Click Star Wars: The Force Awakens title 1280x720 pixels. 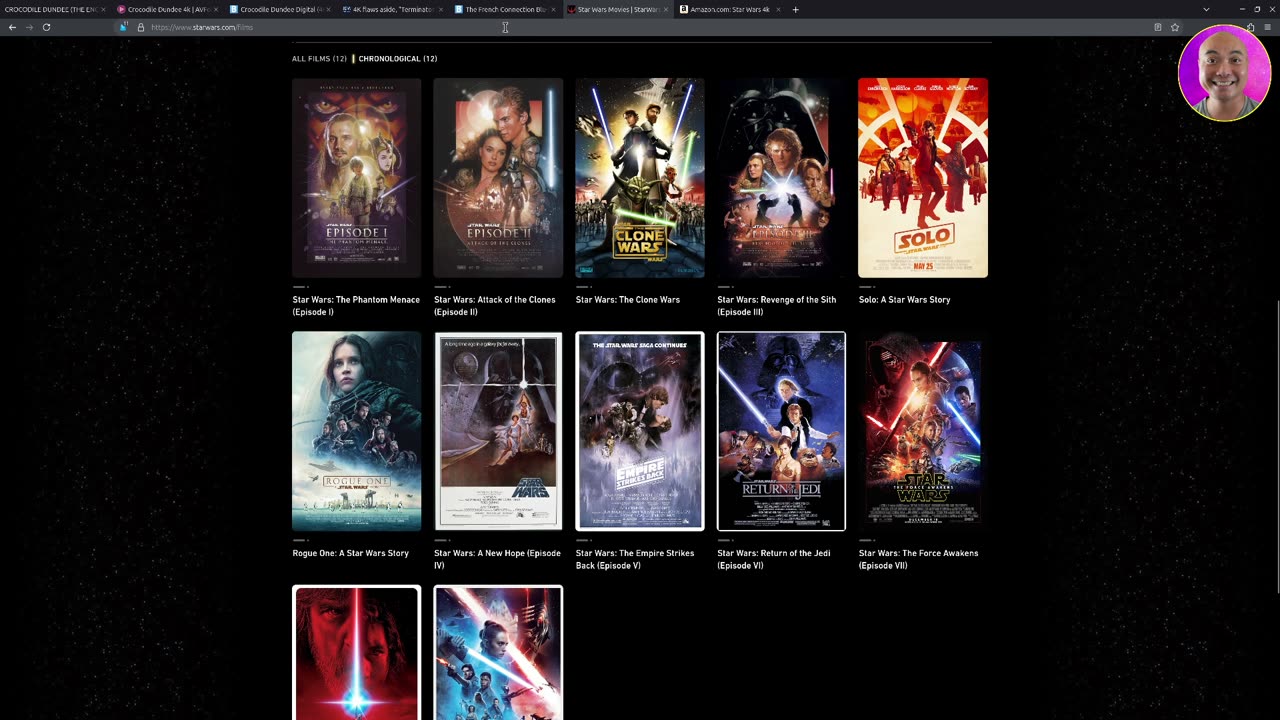point(919,559)
